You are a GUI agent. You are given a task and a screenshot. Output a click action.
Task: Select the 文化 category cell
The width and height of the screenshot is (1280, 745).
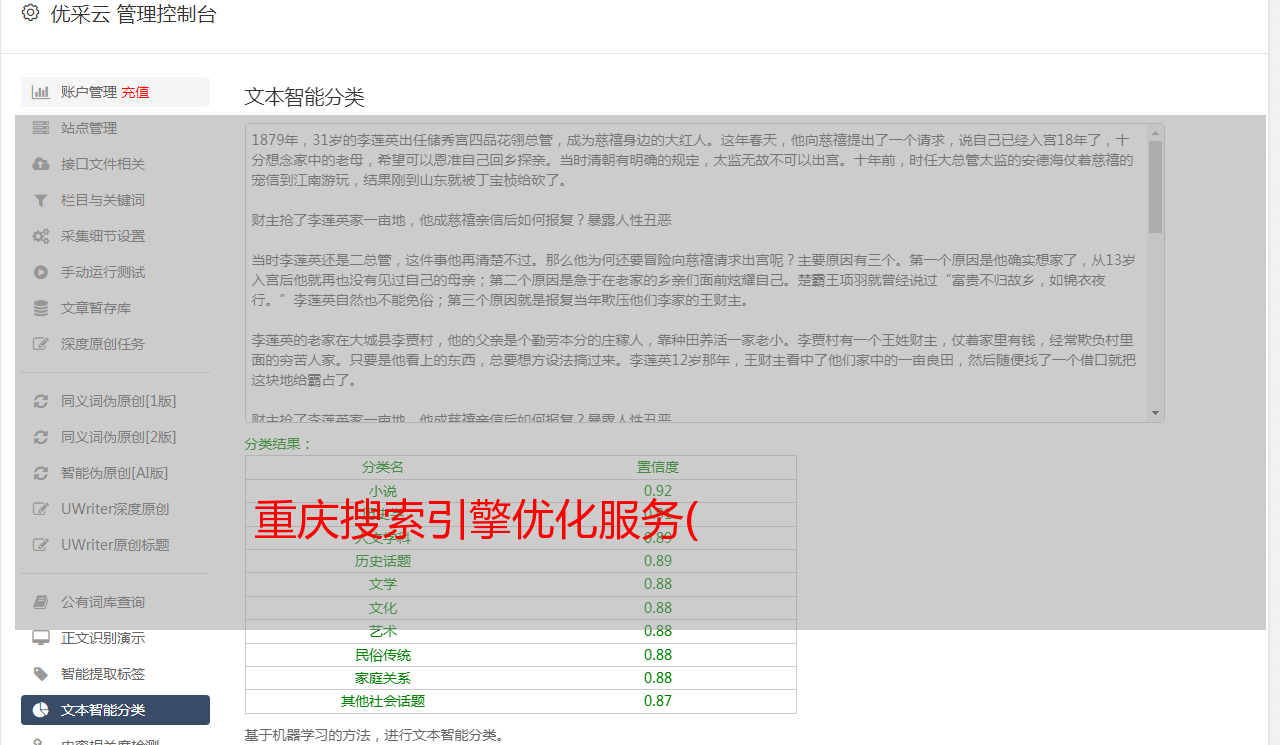tap(383, 608)
